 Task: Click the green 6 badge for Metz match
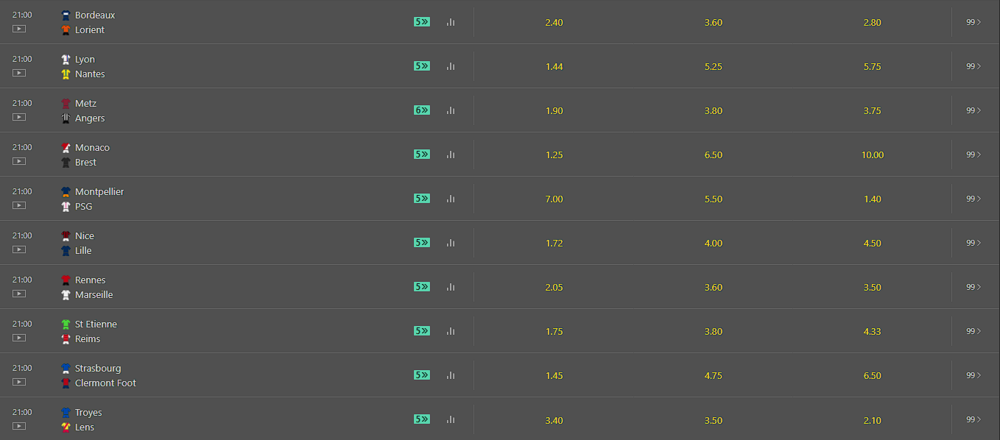[422, 110]
